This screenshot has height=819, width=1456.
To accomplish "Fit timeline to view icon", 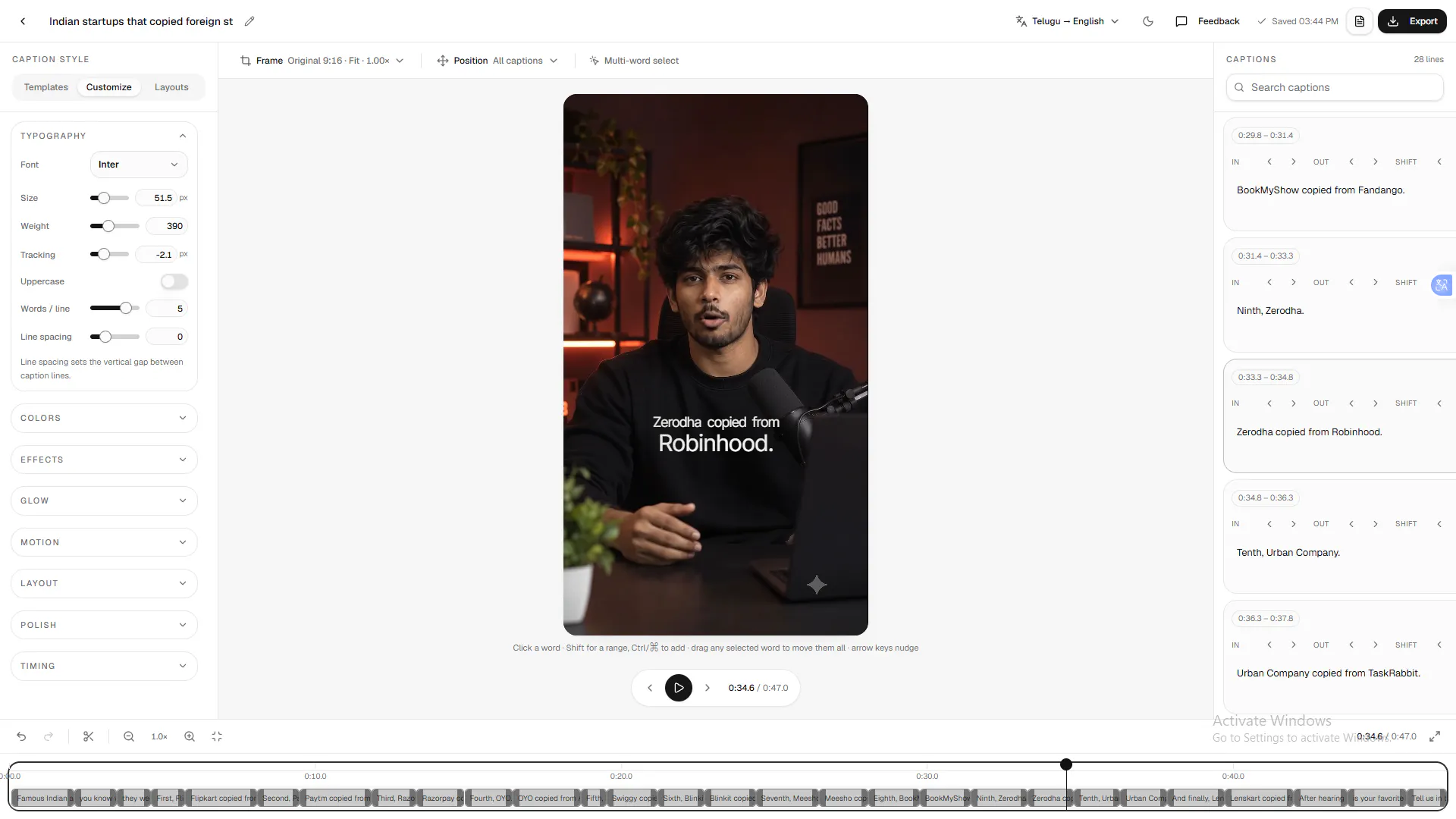I will [x=217, y=736].
